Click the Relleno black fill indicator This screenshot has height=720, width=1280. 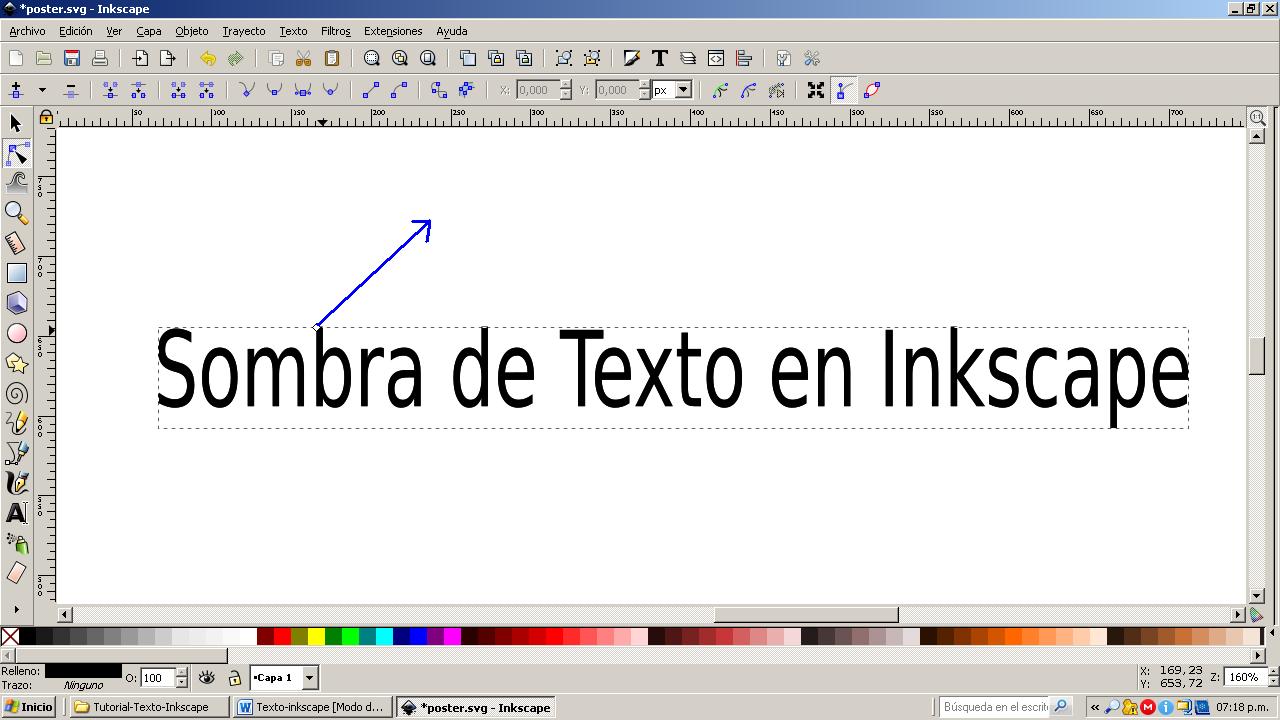(83, 671)
